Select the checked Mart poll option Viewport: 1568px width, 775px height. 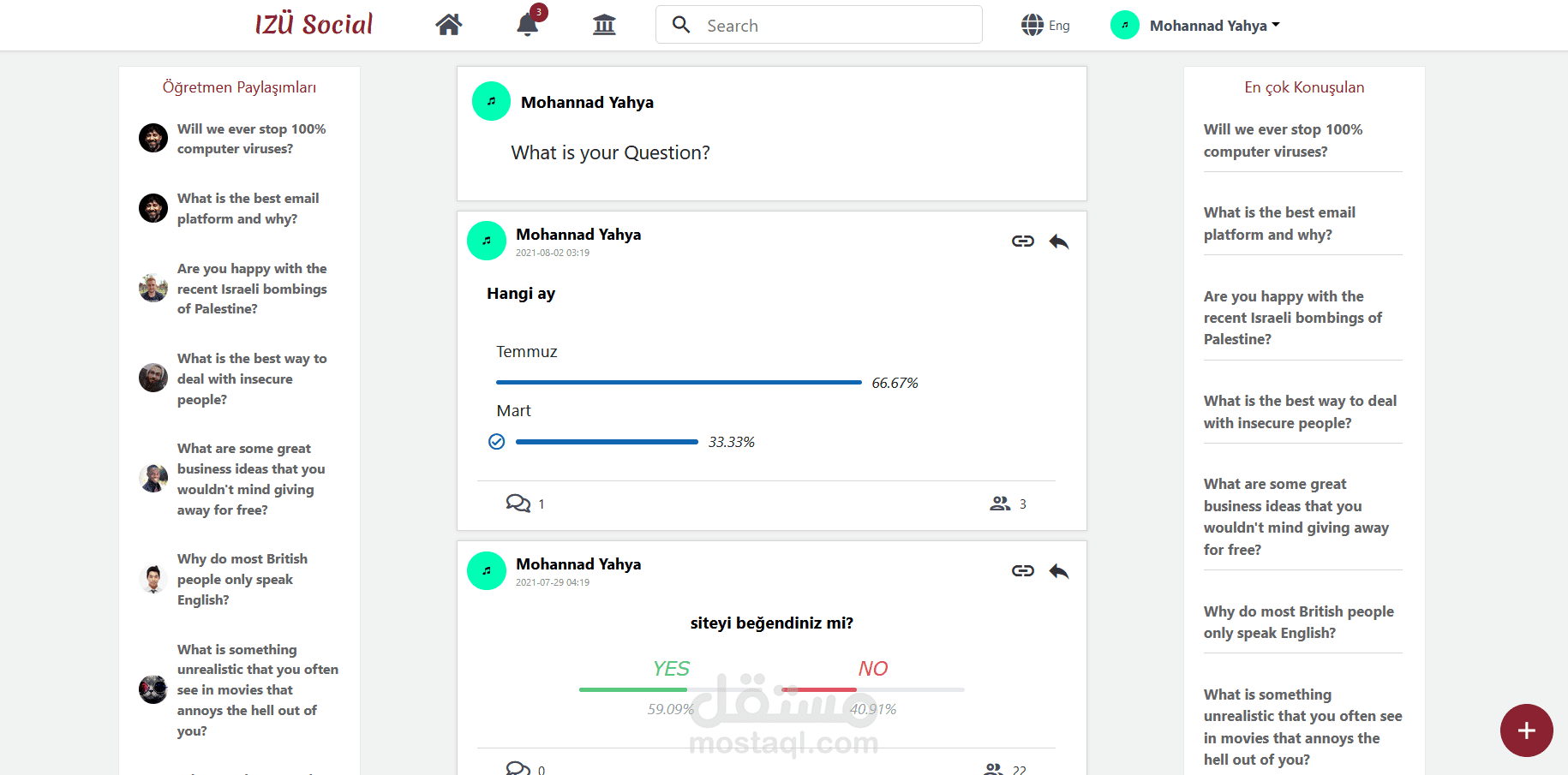point(497,442)
